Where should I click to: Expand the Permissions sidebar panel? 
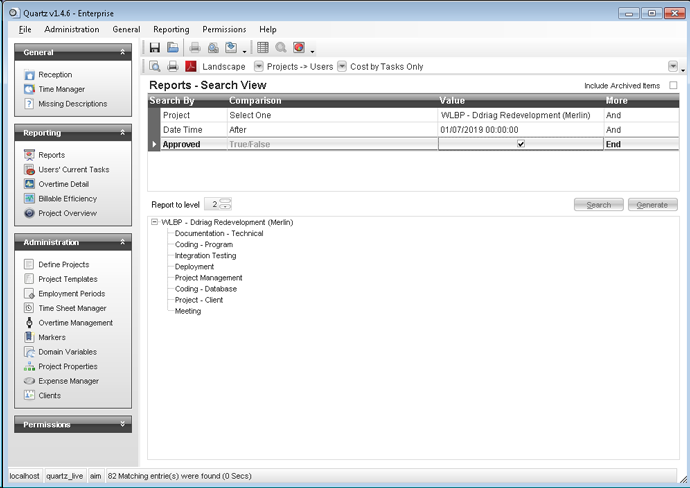coord(123,425)
